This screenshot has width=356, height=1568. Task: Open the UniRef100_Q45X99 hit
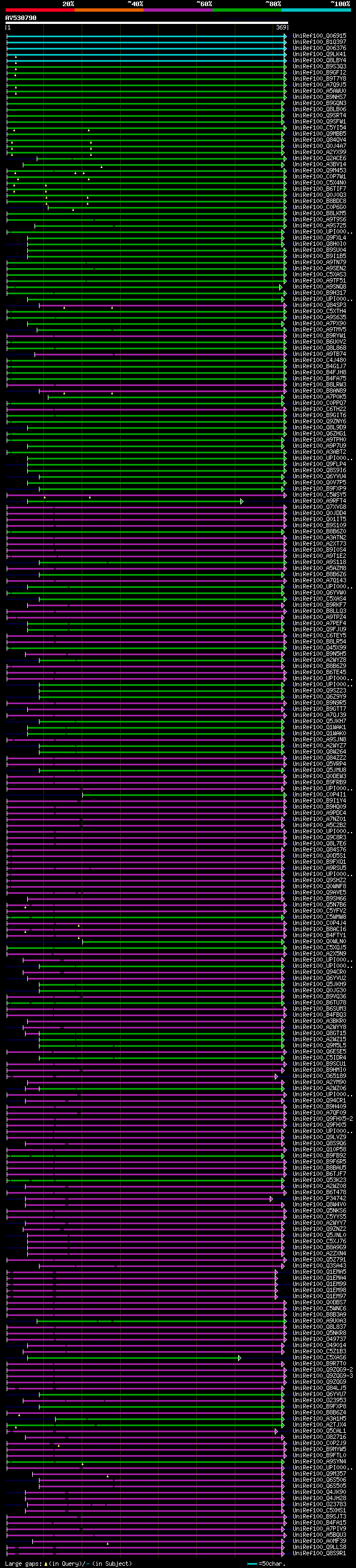pos(319,647)
